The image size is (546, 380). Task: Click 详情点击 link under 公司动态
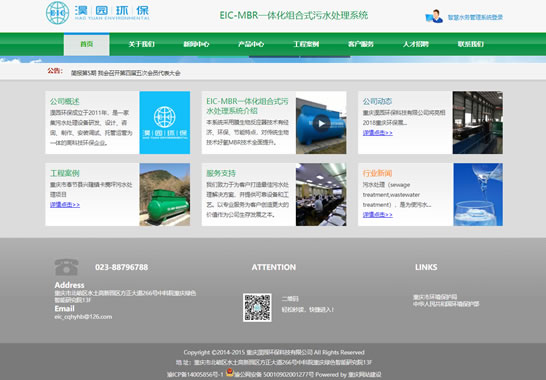point(378,133)
